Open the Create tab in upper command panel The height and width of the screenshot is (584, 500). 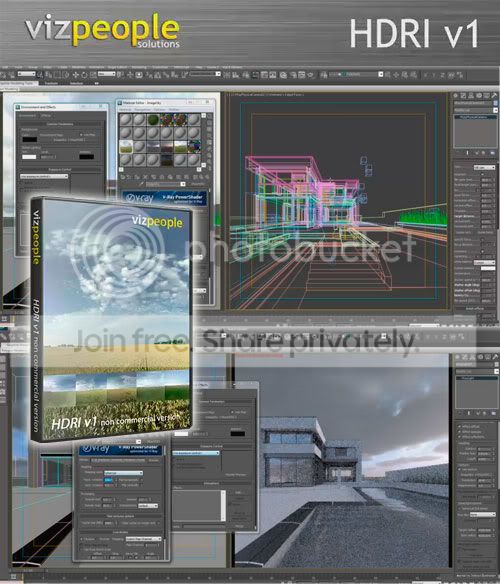click(456, 95)
